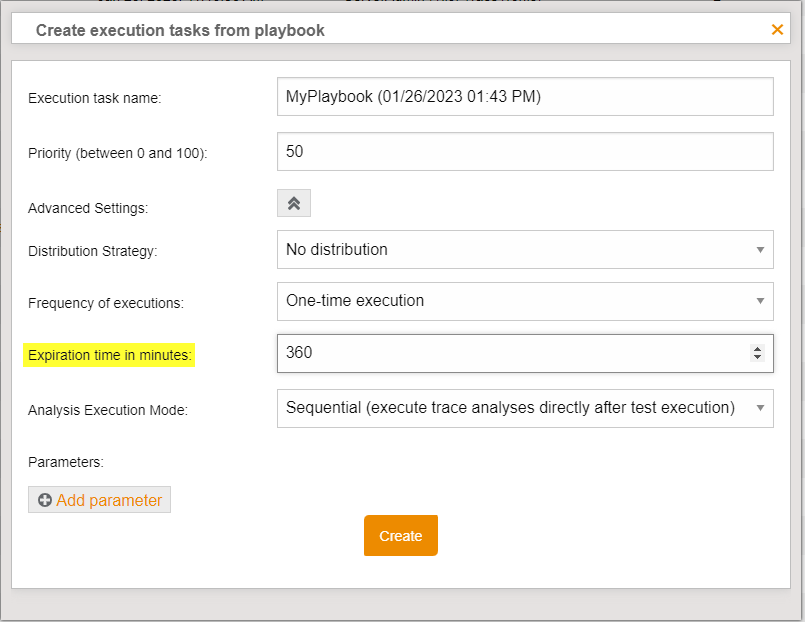Collapse Advanced Settings with double-chevron icon
The image size is (805, 622).
coord(294,203)
